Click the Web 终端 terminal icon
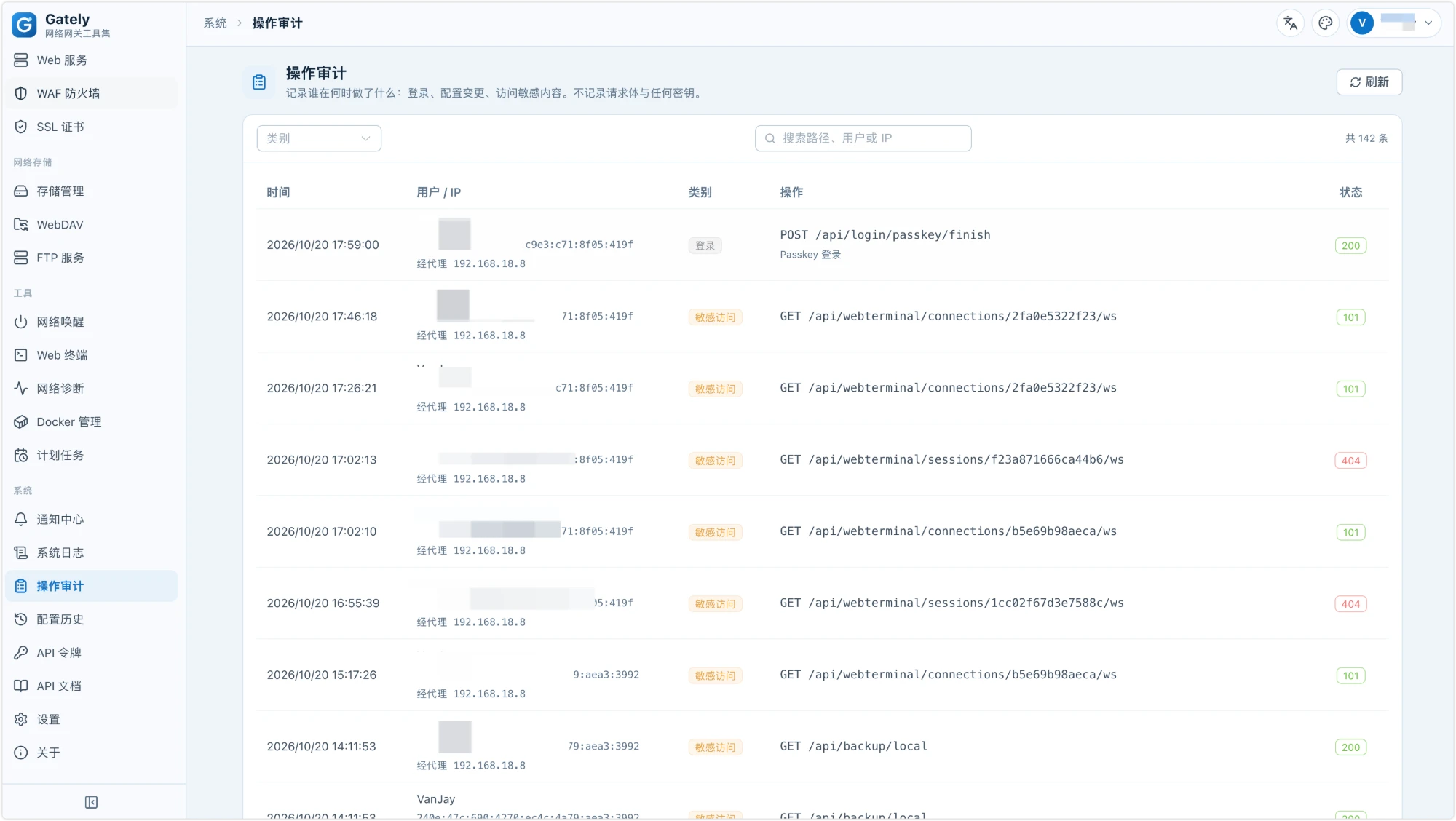 [21, 355]
